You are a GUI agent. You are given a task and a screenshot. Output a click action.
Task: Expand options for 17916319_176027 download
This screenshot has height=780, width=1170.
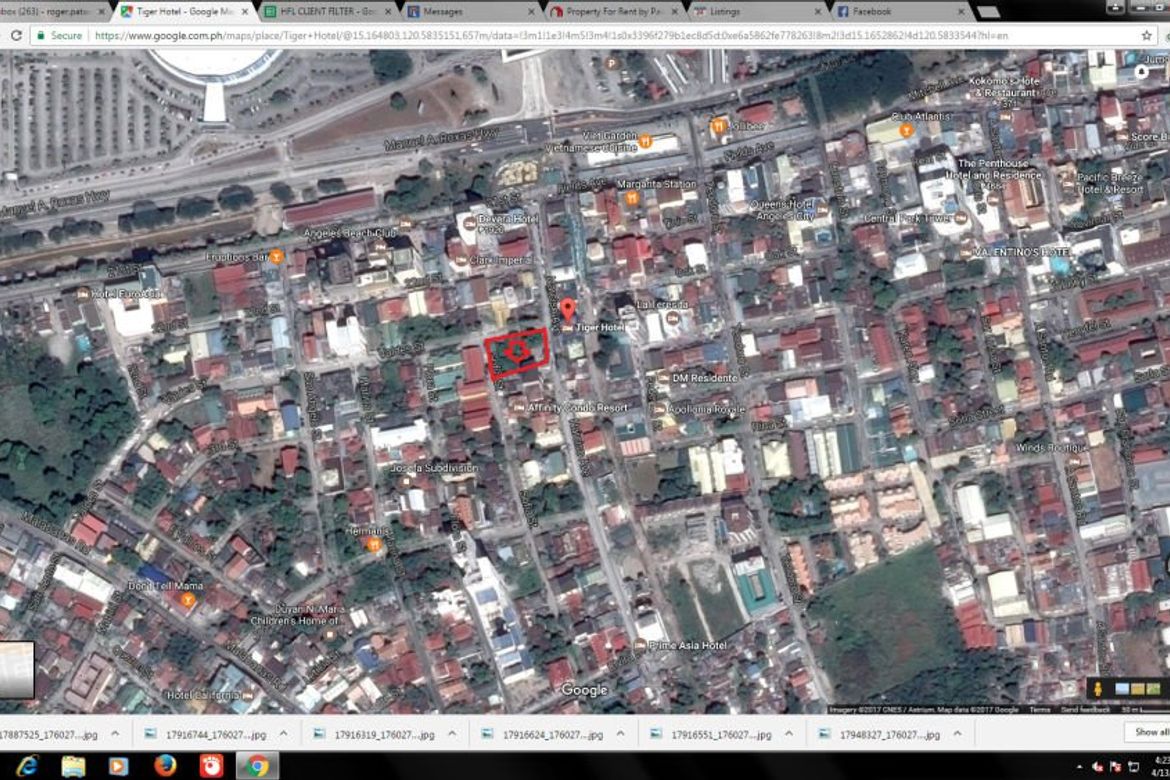point(452,734)
